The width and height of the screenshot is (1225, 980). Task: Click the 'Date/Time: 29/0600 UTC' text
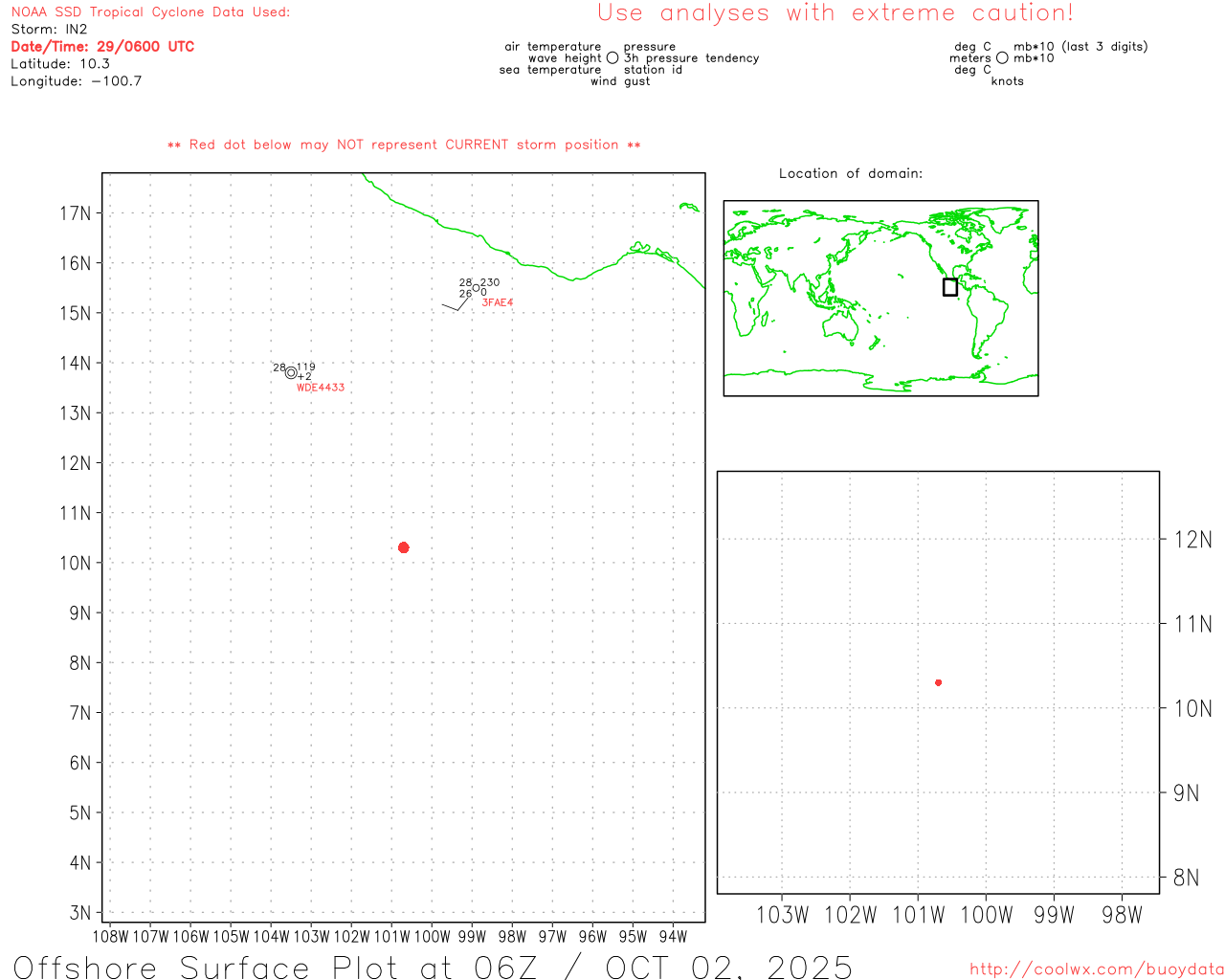pyautogui.click(x=102, y=46)
